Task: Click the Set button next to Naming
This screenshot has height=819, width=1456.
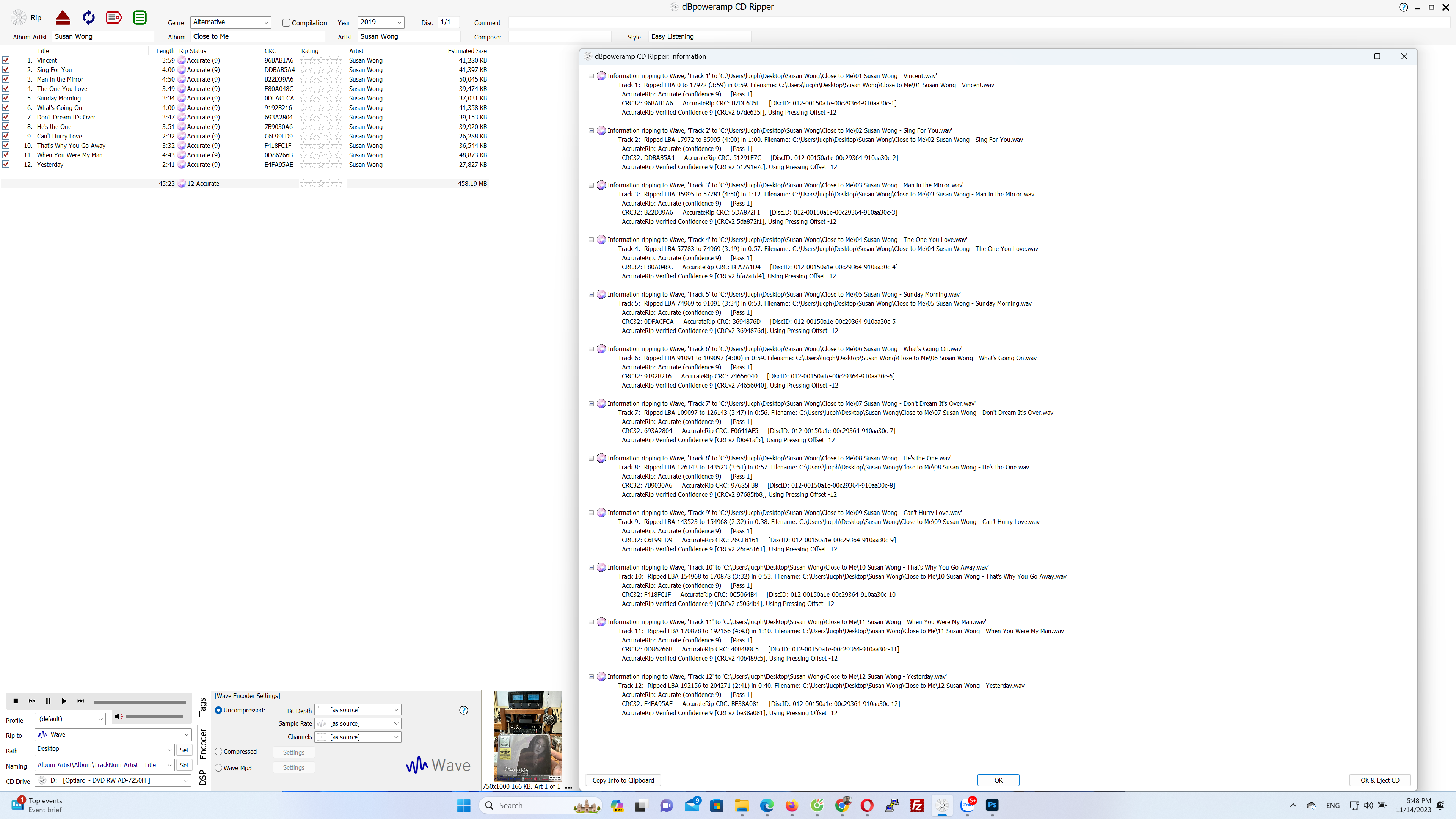Action: [184, 765]
